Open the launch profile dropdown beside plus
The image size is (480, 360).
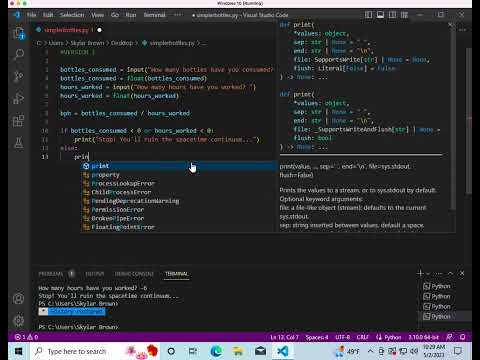tap(428, 274)
